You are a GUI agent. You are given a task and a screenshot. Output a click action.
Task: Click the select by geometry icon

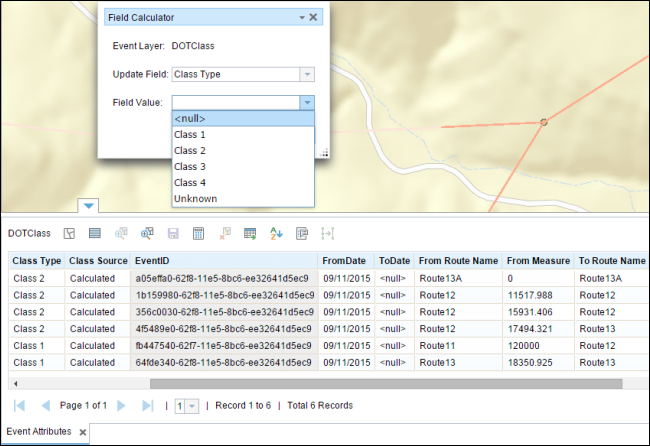point(69,233)
